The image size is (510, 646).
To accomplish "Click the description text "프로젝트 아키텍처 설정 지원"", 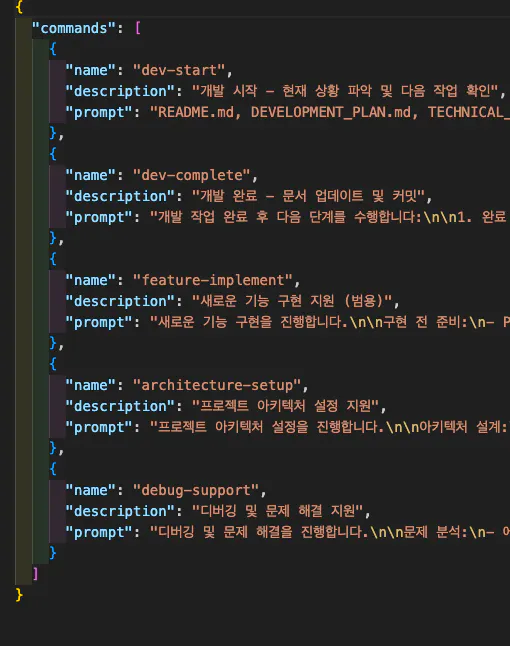I will (285, 406).
